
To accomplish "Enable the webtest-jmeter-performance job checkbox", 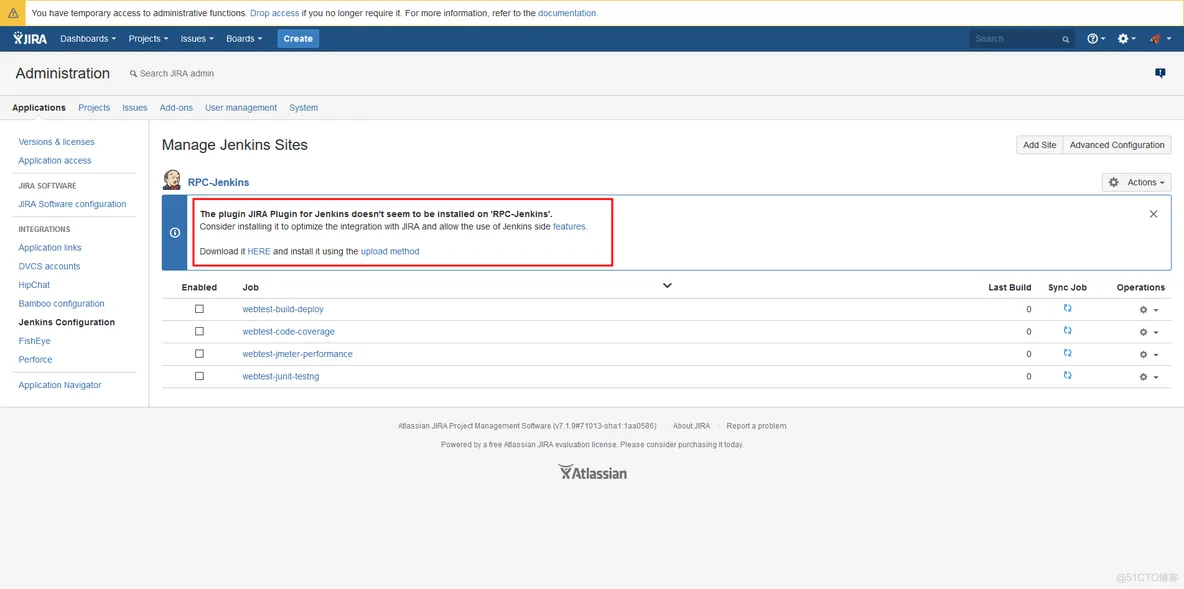I will pyautogui.click(x=199, y=353).
